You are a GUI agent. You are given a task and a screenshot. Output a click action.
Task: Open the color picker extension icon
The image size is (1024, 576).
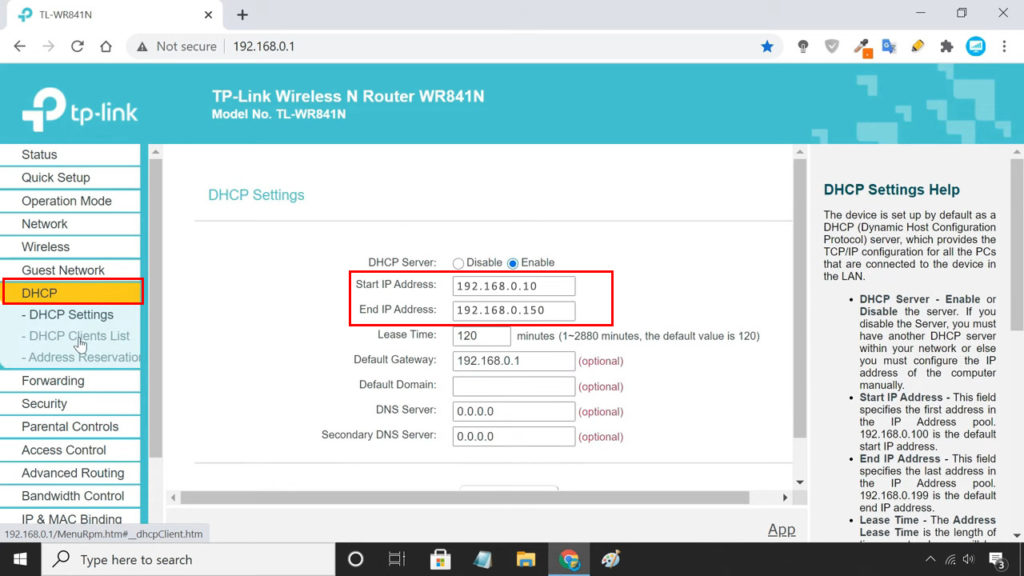(862, 47)
